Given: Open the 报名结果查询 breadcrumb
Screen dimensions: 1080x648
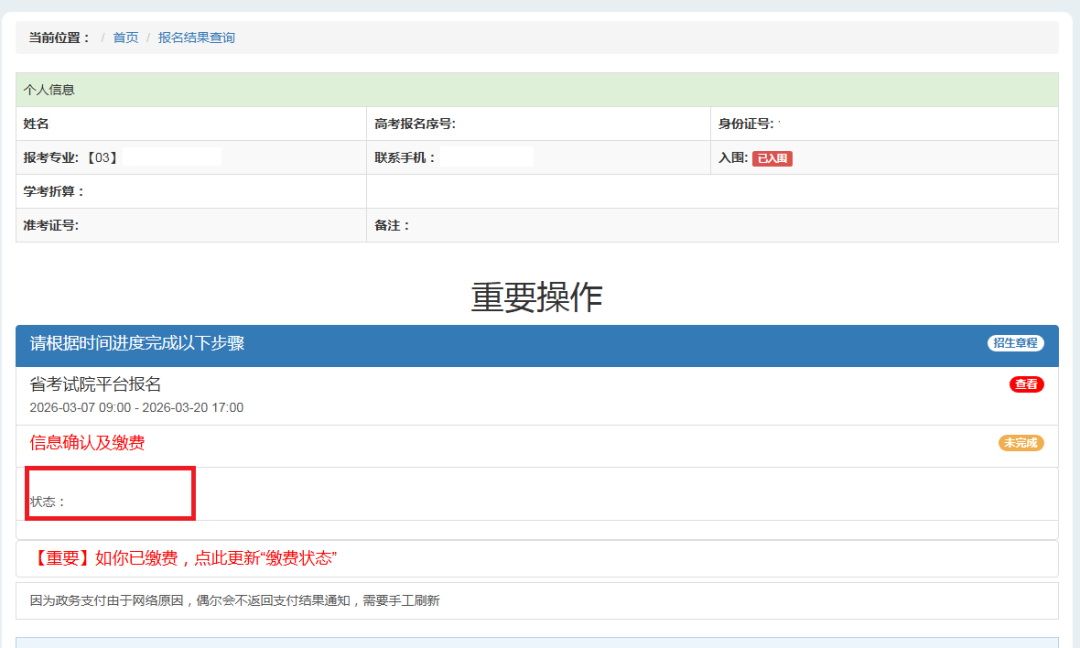Looking at the screenshot, I should click(x=196, y=38).
